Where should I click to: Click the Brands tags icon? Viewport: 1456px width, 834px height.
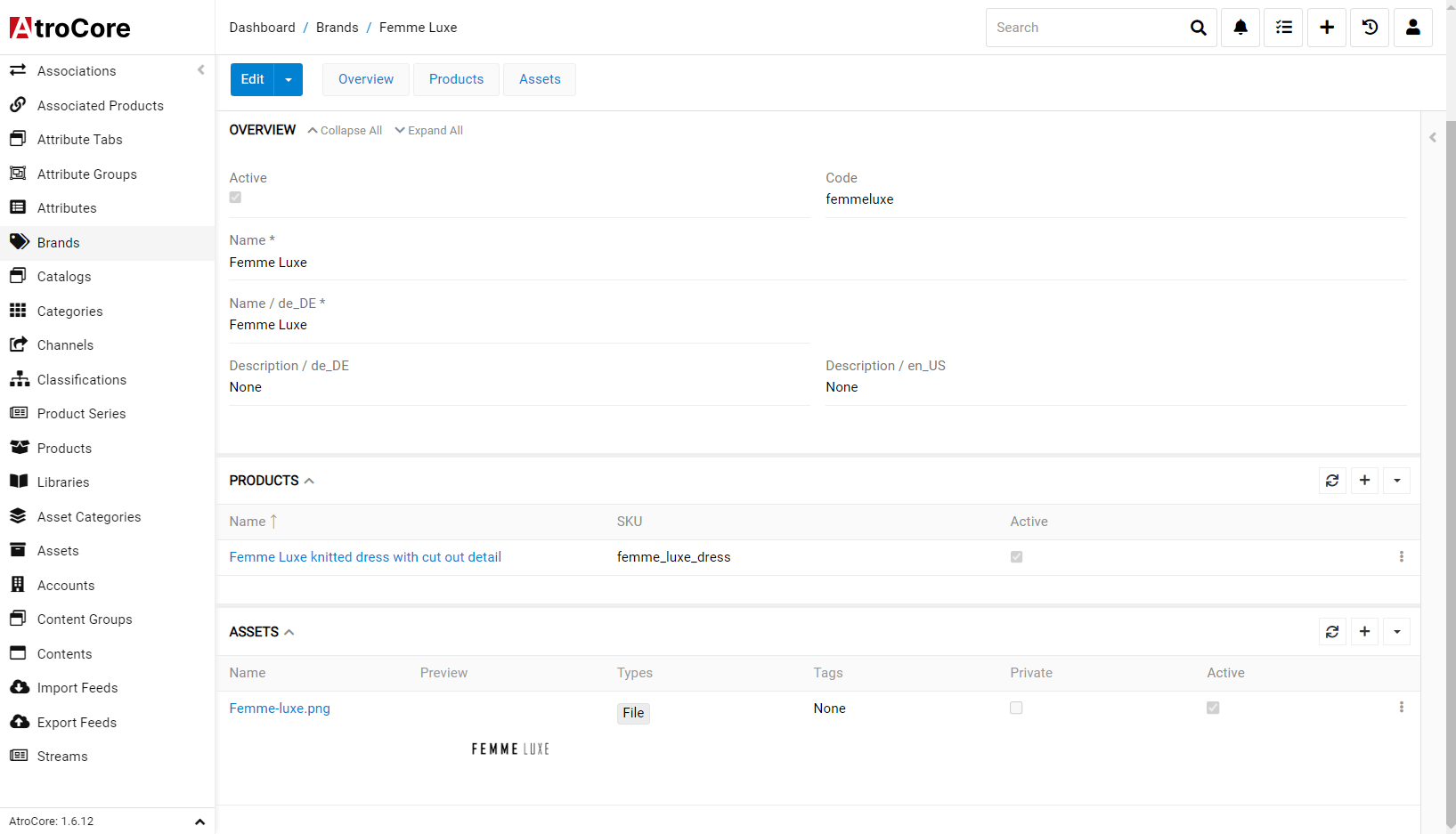[20, 241]
